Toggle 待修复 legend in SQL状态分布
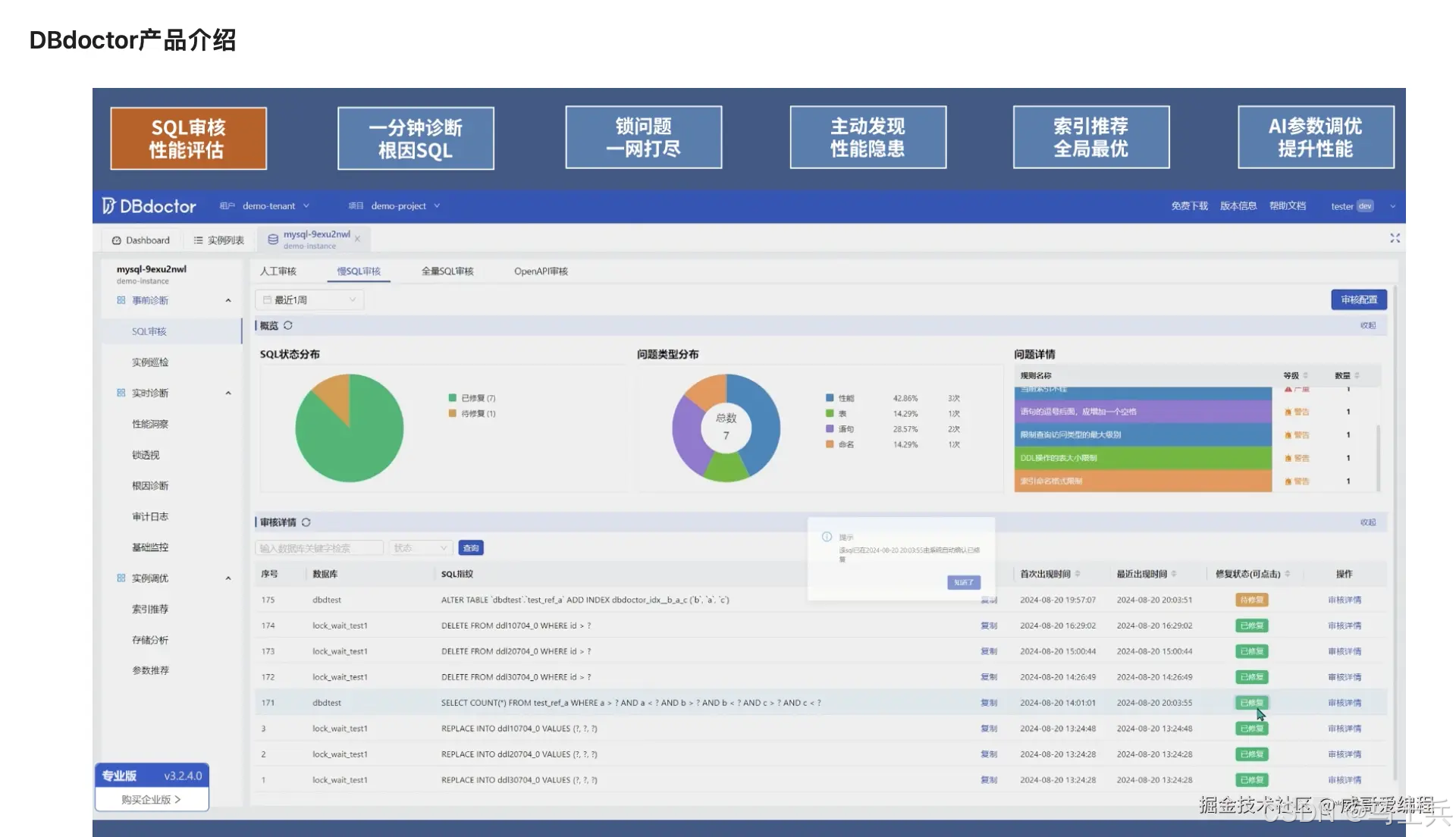This screenshot has width=1456, height=837. [472, 414]
